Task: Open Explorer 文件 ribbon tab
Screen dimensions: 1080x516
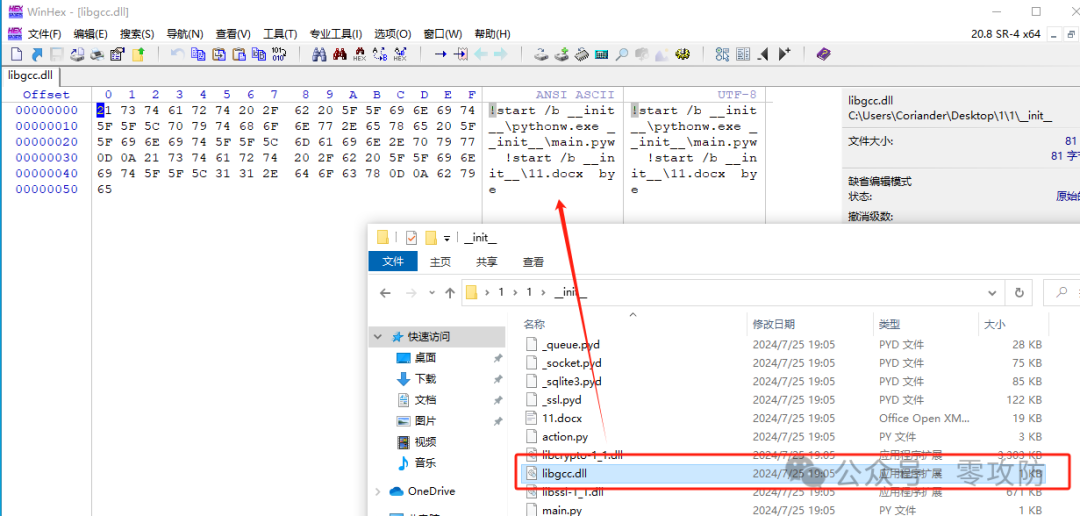Action: (393, 261)
